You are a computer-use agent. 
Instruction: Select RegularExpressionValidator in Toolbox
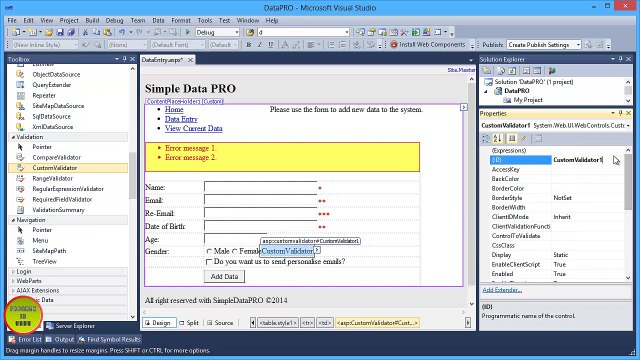tap(68, 189)
